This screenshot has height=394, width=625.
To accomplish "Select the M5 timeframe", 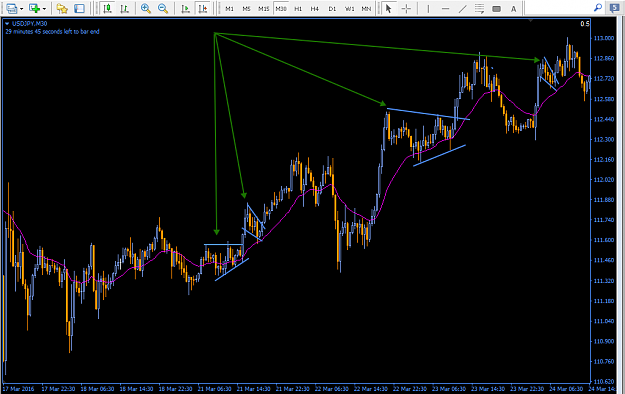I will (246, 8).
